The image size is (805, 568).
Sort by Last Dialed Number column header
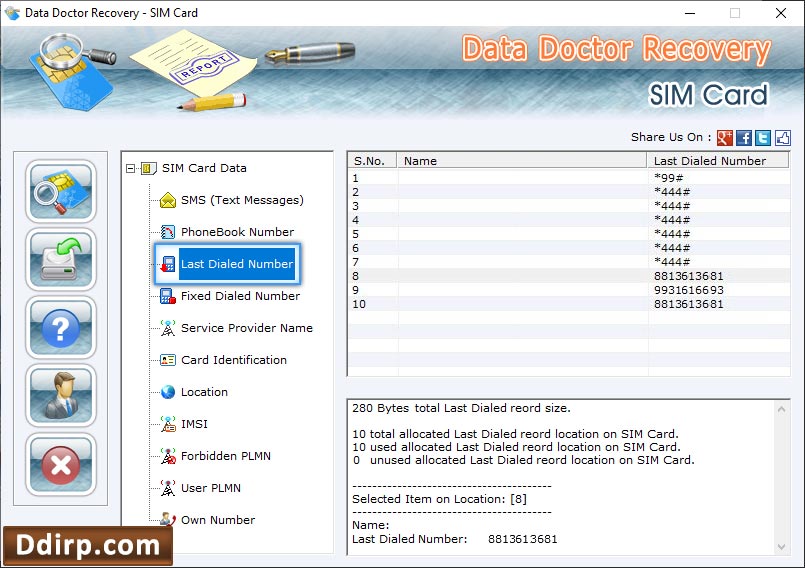(718, 161)
